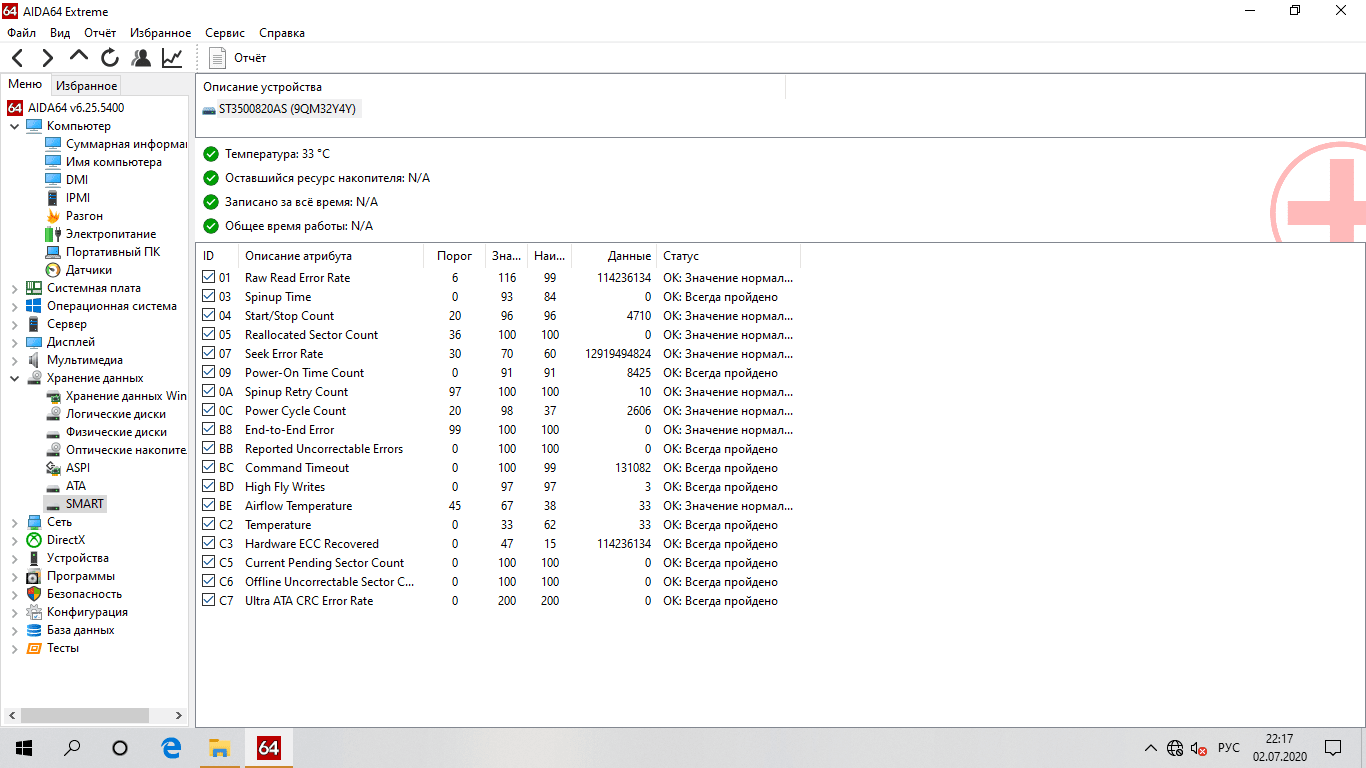The height and width of the screenshot is (768, 1366).
Task: Sort by the Статус column header
Action: click(728, 256)
